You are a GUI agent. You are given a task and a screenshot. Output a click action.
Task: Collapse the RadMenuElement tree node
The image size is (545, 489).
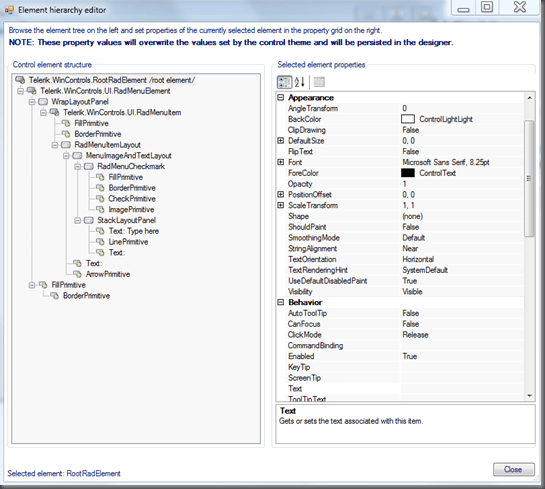click(21, 91)
